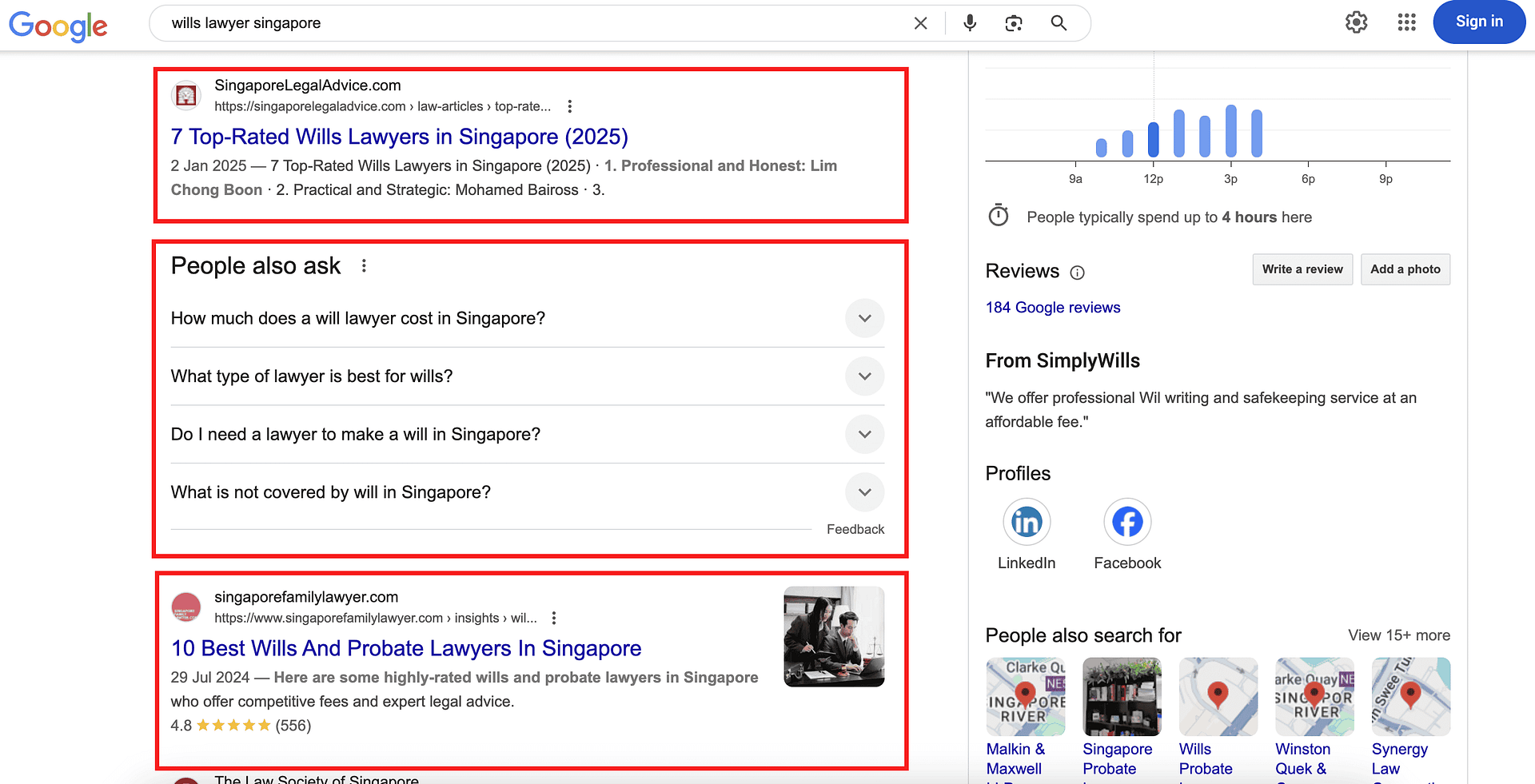Click Write a review button
This screenshot has width=1535, height=784.
pos(1302,269)
